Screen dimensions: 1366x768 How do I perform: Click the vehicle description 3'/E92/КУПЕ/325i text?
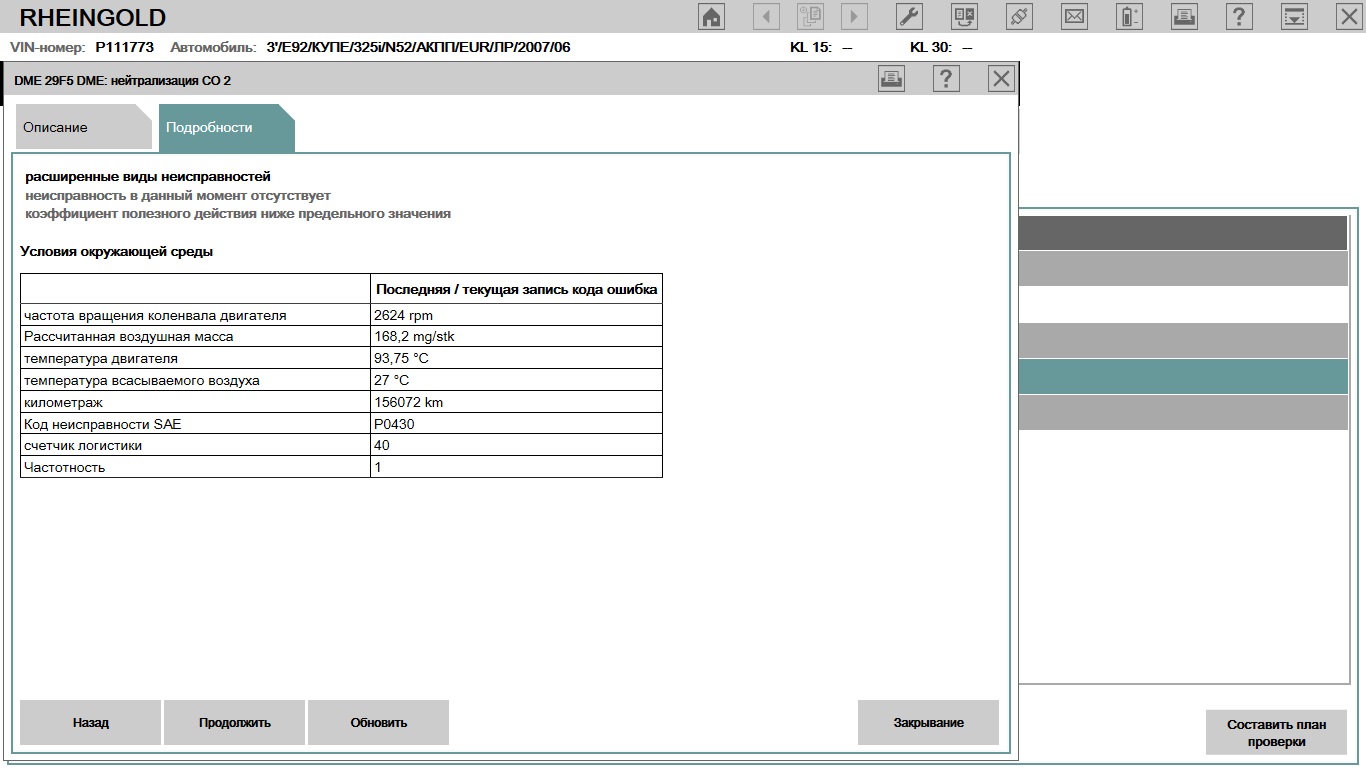418,47
